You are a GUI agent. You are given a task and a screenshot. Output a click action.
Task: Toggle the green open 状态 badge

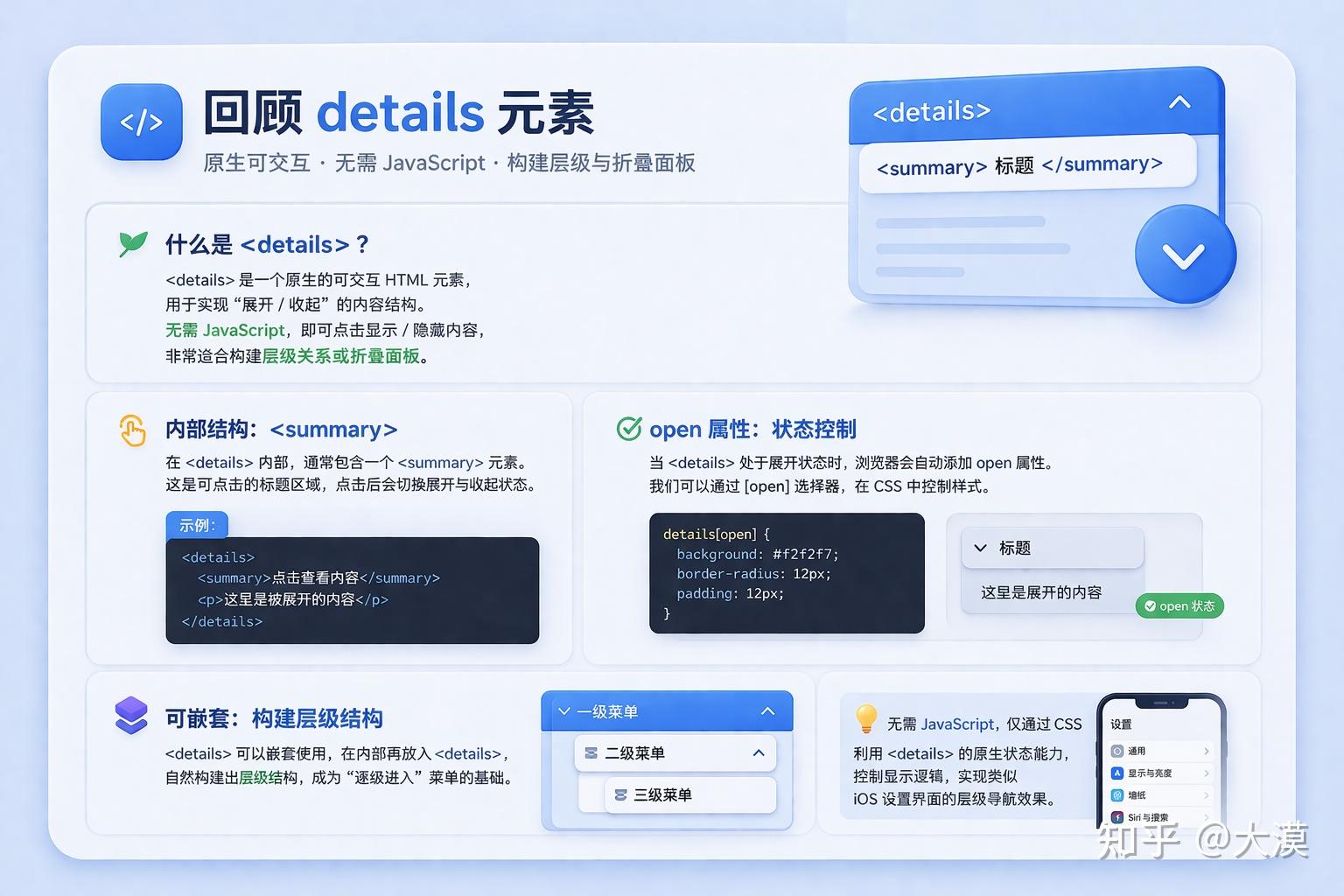(x=1179, y=605)
